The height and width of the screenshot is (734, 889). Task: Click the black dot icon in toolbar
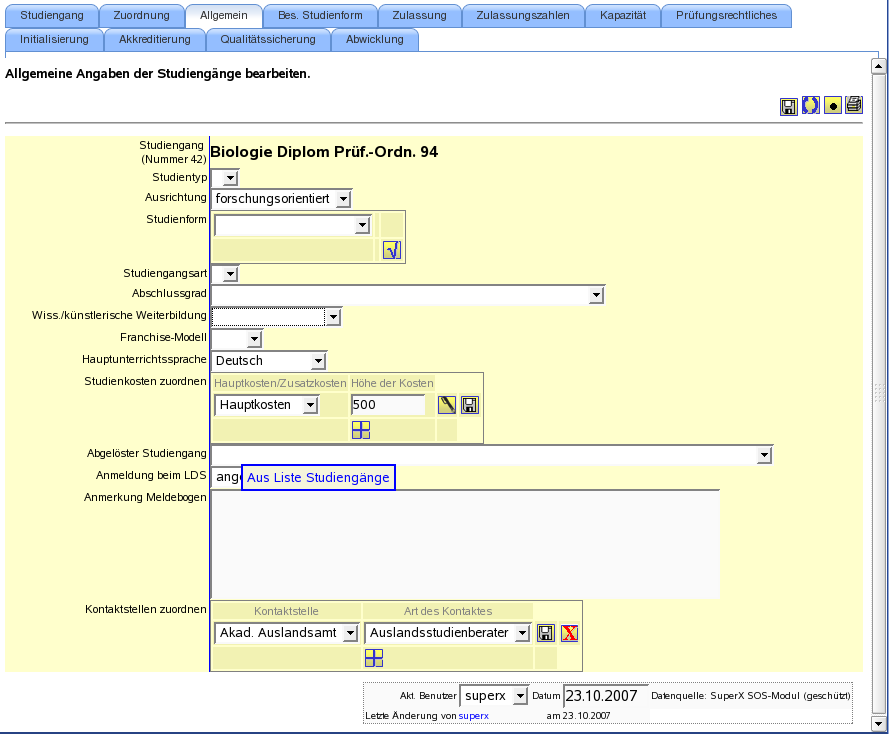(832, 105)
